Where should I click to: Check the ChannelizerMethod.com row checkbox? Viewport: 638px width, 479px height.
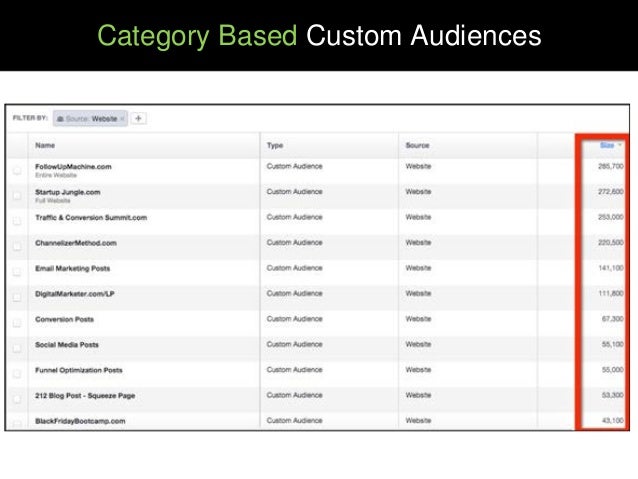point(17,247)
